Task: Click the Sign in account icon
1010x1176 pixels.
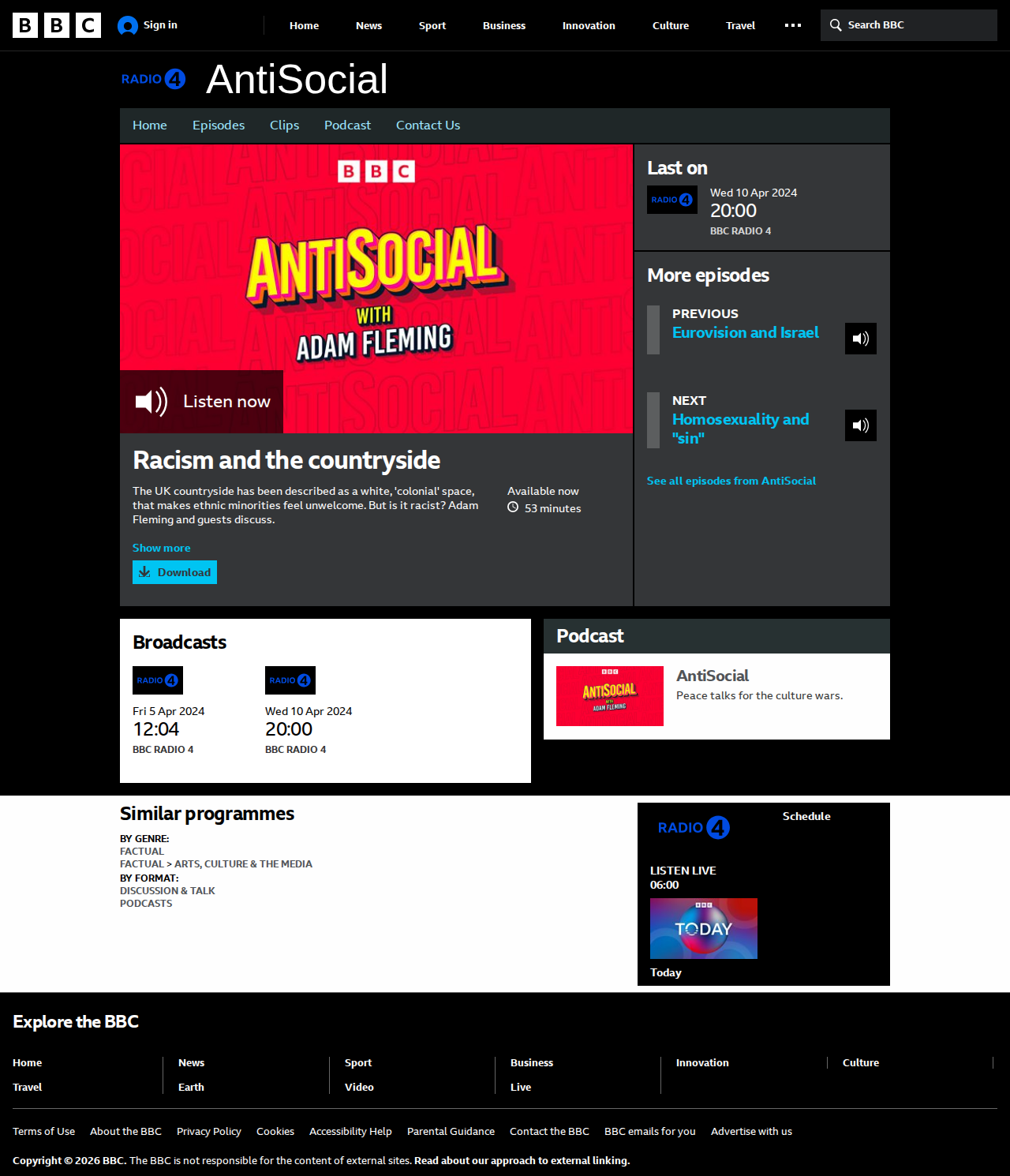Action: pos(128,26)
